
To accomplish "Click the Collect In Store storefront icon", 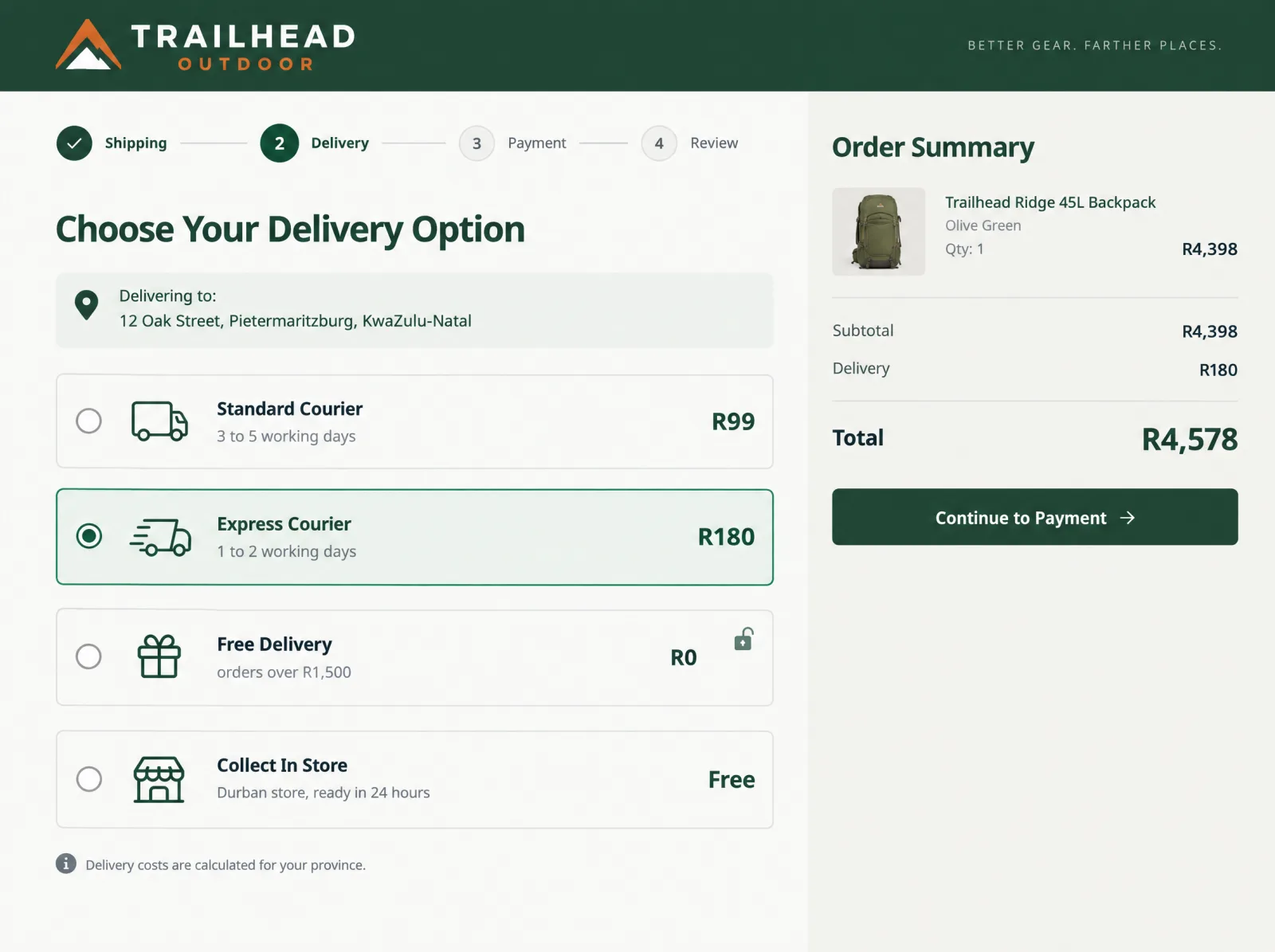I will pyautogui.click(x=159, y=779).
